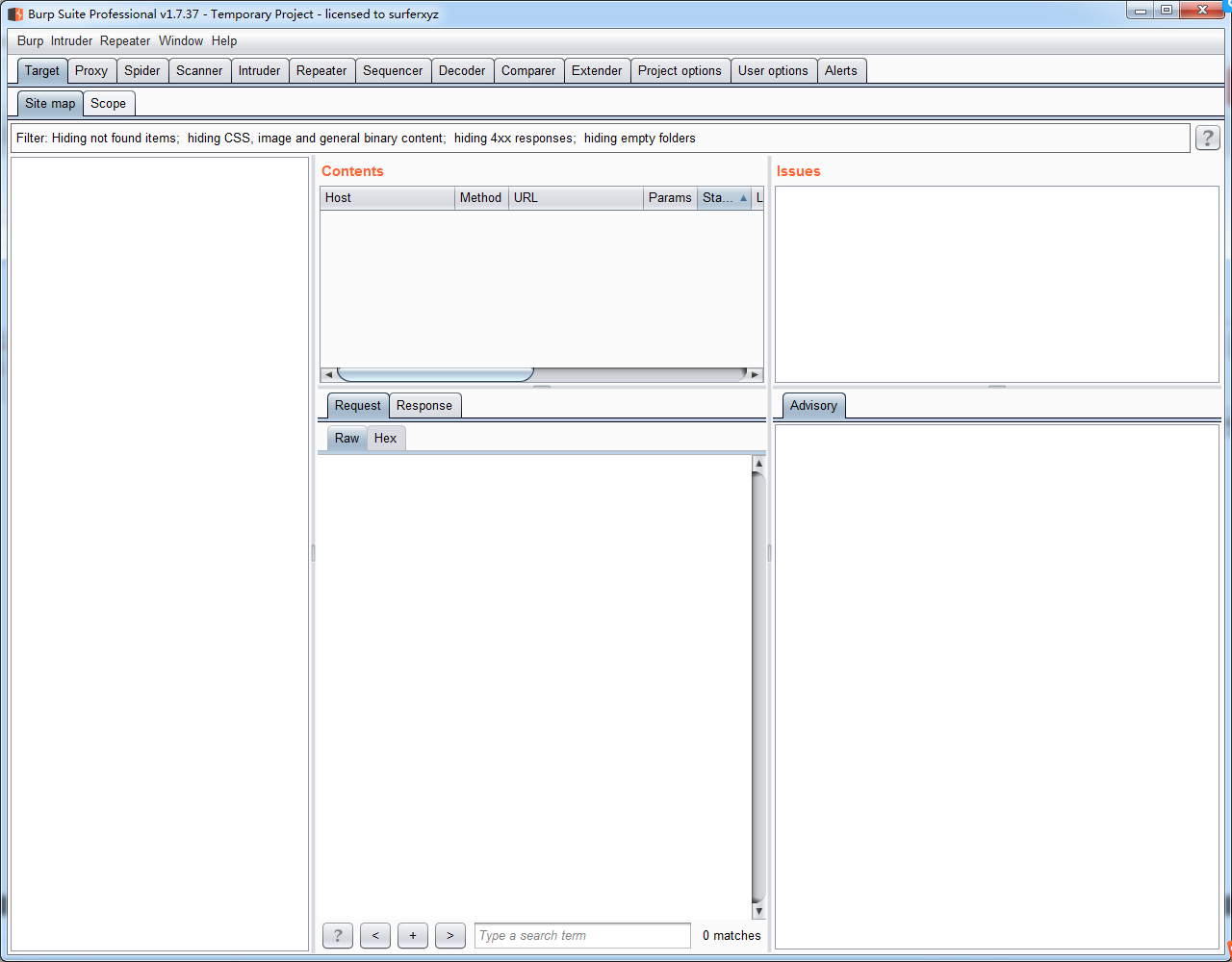Switch to the Proxy tab
This screenshot has width=1232, height=962.
[x=91, y=71]
